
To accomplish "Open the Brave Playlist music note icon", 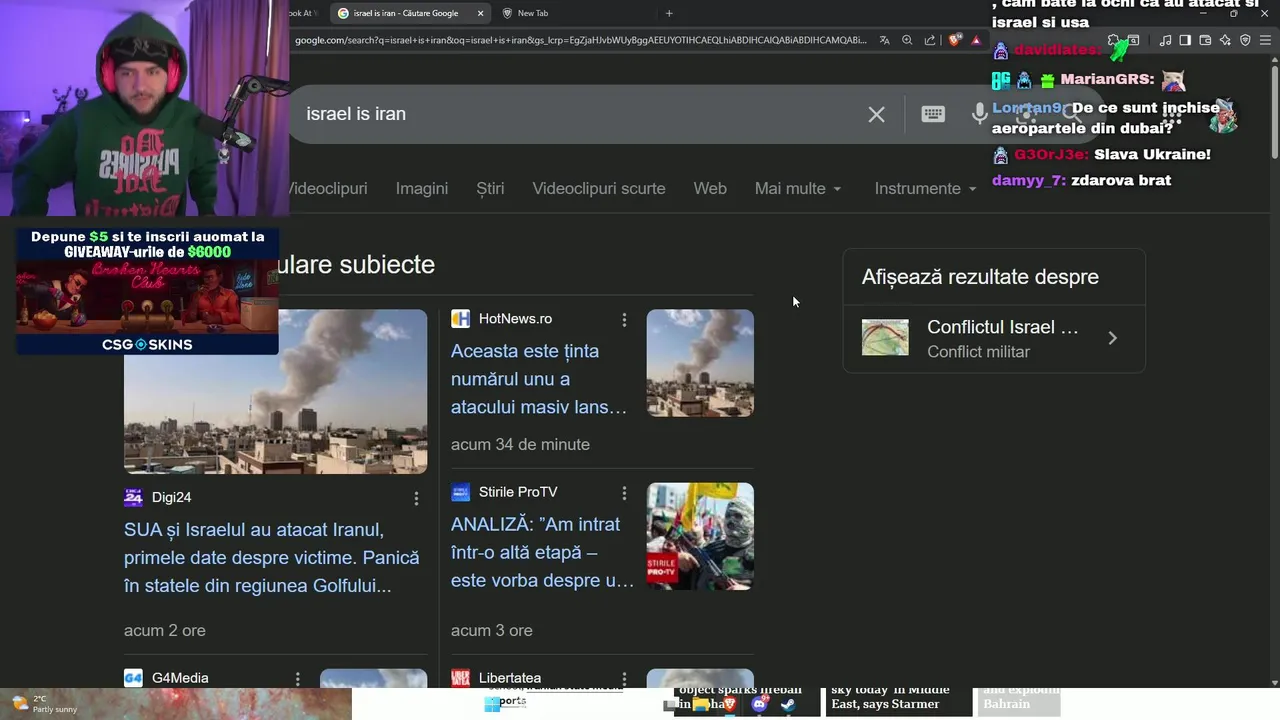I will [x=1165, y=40].
